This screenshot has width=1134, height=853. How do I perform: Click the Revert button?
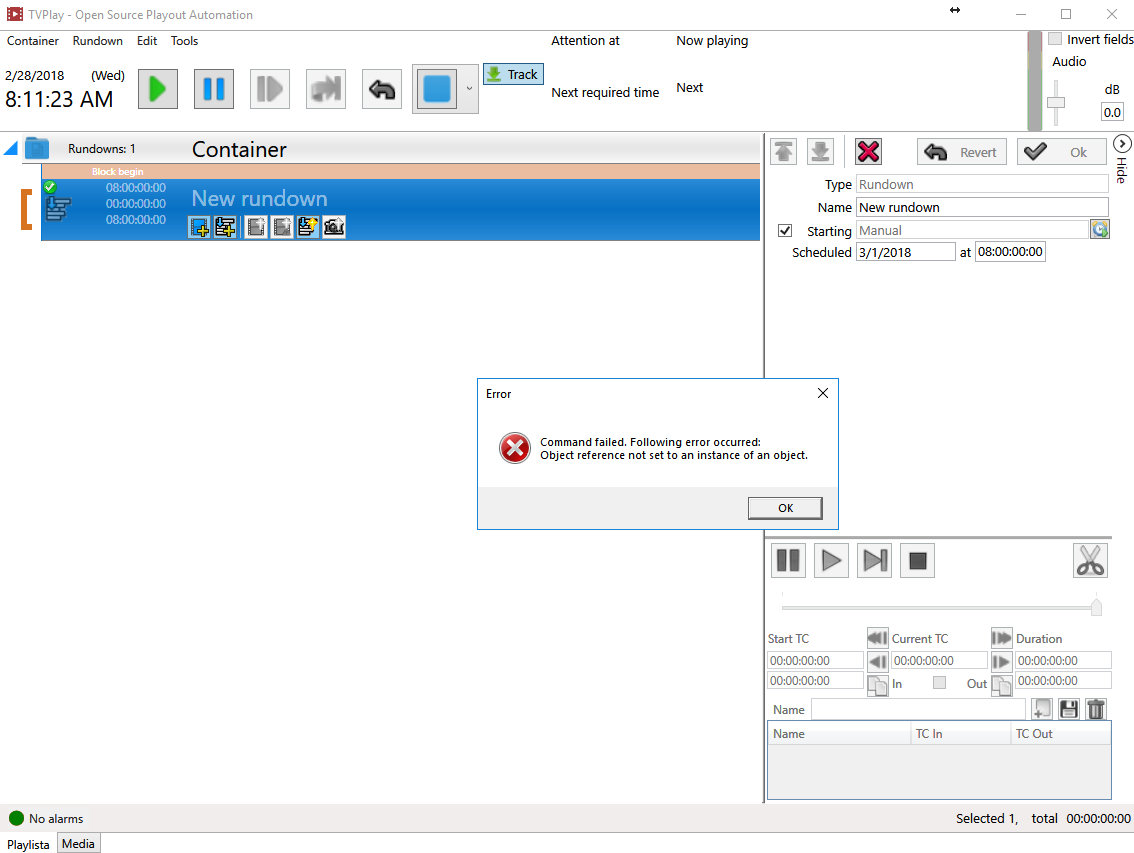[961, 151]
